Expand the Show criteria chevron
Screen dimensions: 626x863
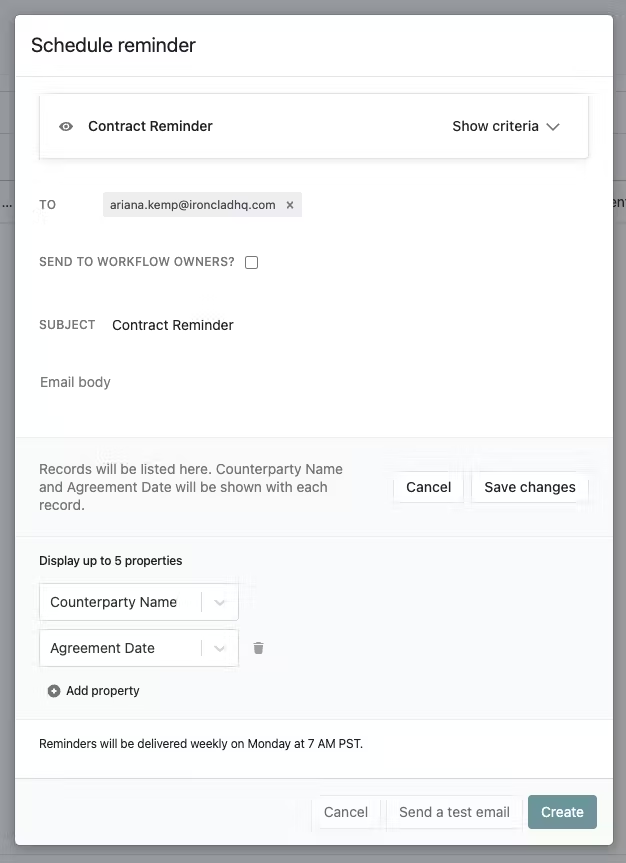coord(553,127)
